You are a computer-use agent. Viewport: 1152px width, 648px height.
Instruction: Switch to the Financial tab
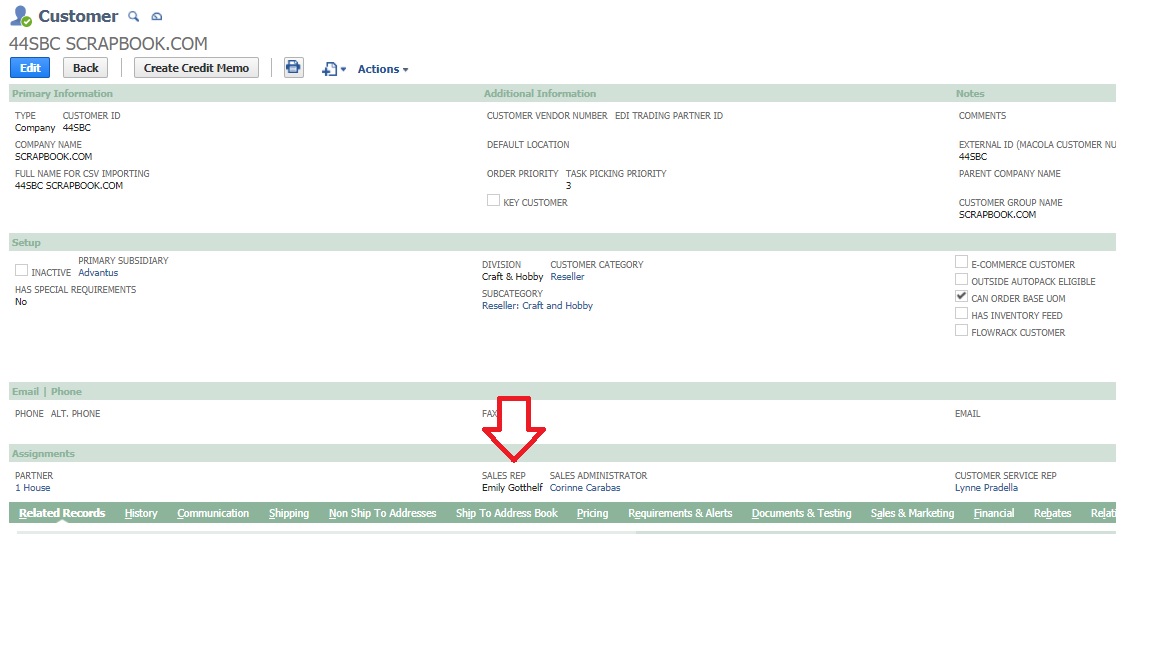point(993,513)
